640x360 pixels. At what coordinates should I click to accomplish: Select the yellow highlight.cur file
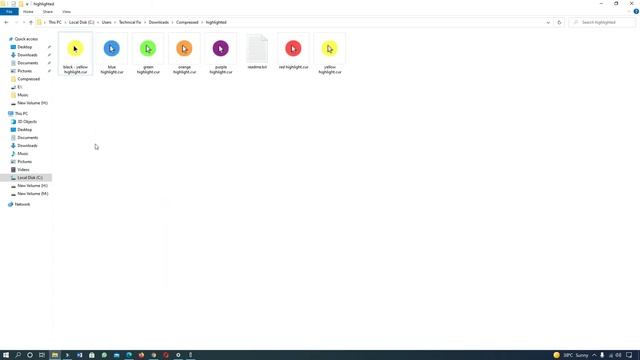point(330,53)
